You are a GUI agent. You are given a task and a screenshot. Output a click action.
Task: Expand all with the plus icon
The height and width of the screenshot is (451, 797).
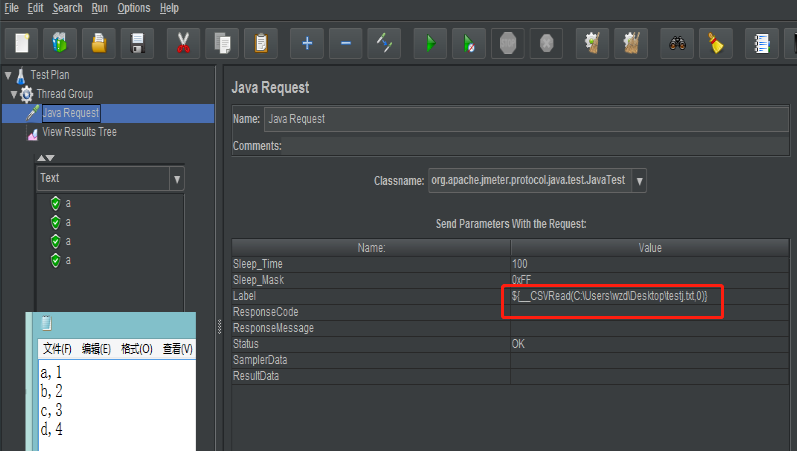[307, 43]
